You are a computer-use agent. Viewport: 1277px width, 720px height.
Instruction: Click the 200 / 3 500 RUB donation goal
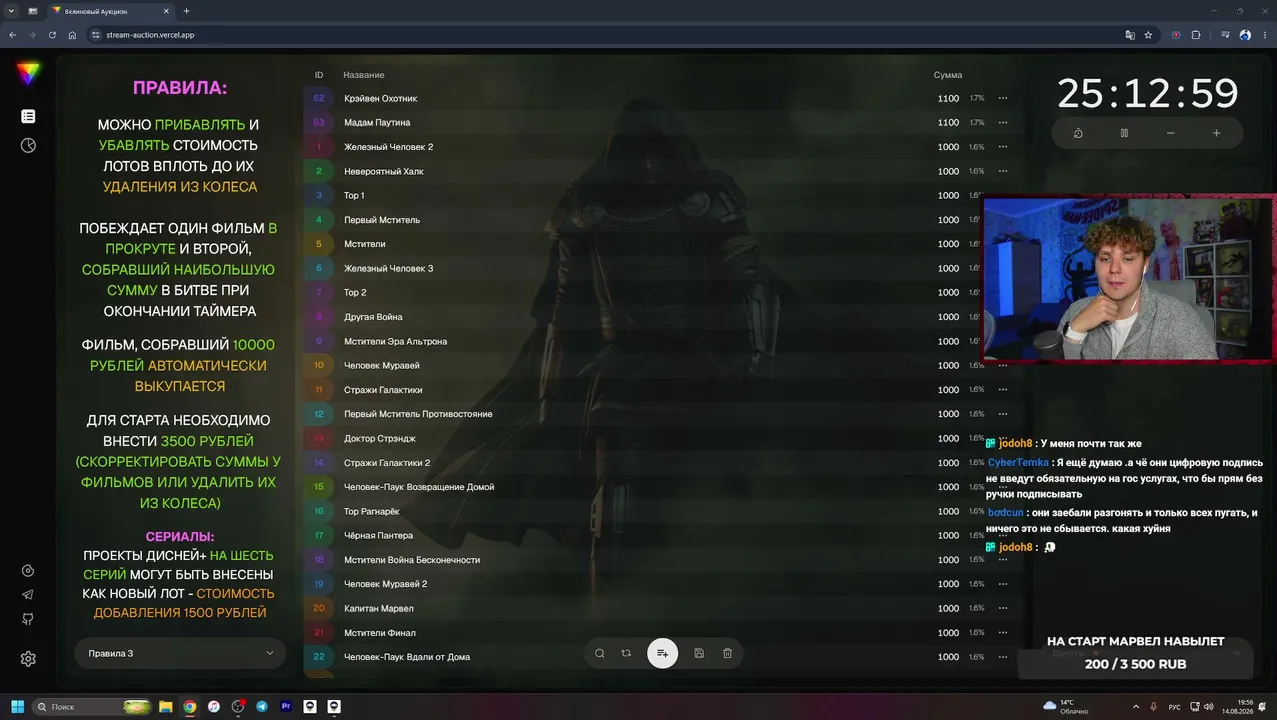coord(1135,664)
